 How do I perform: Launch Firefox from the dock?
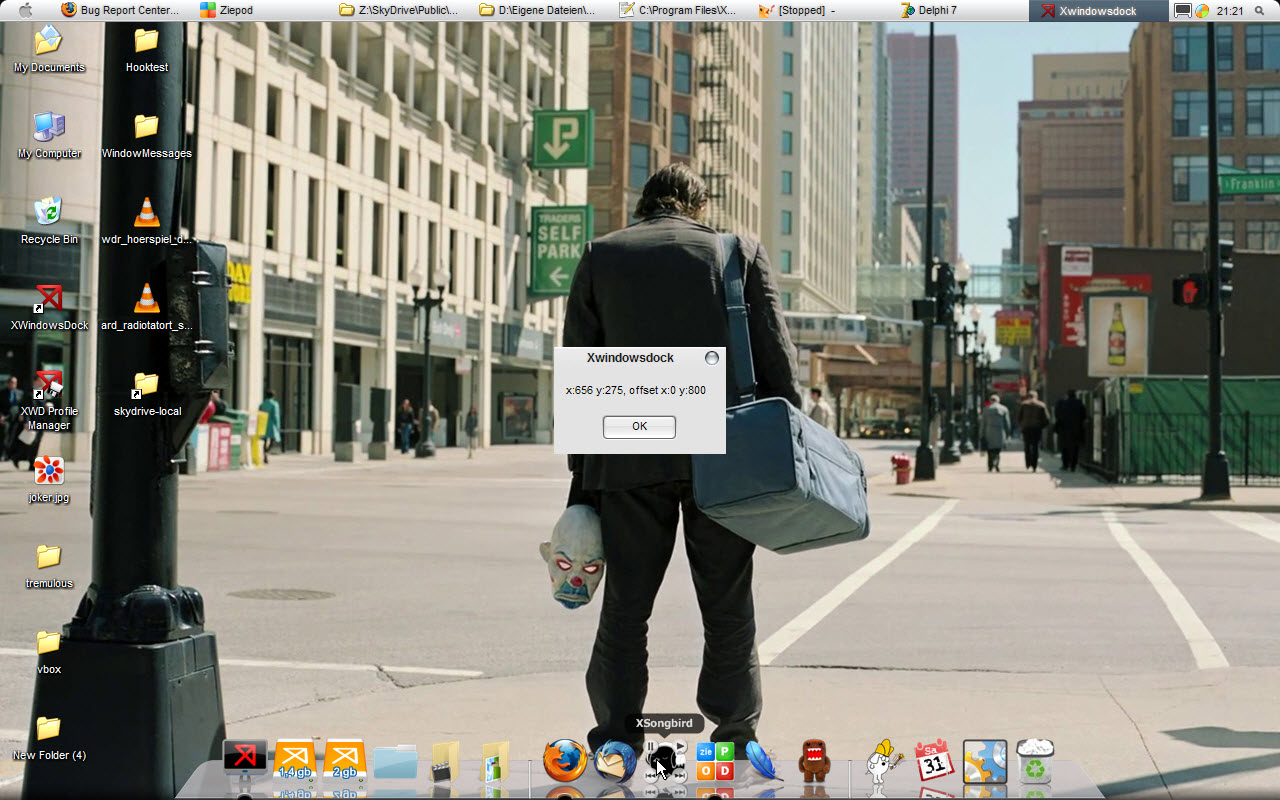(565, 761)
